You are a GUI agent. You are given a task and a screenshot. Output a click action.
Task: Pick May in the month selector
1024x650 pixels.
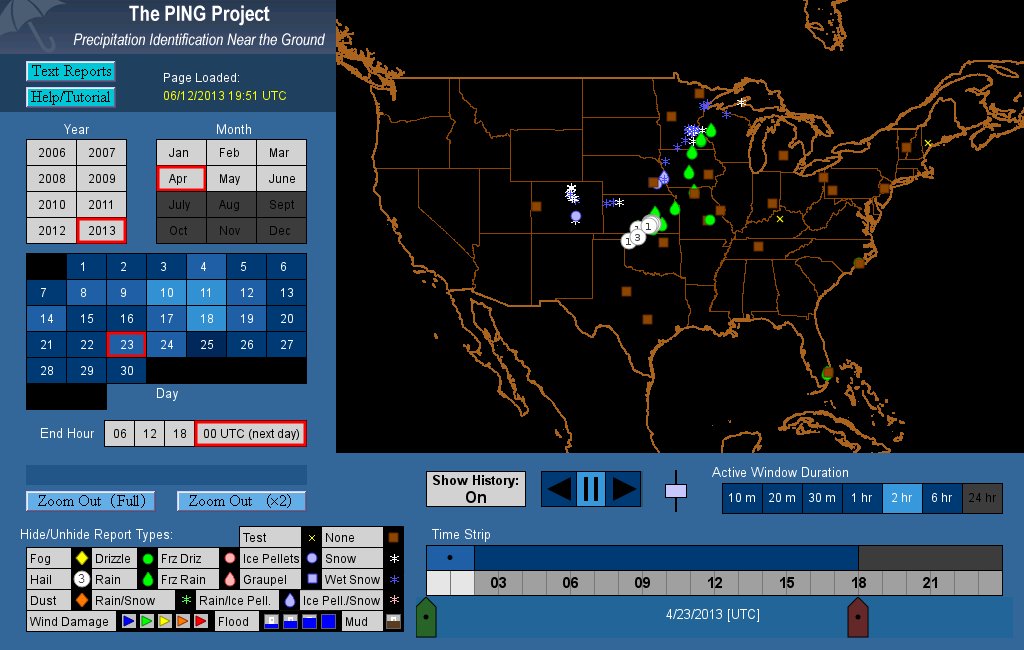pos(230,179)
